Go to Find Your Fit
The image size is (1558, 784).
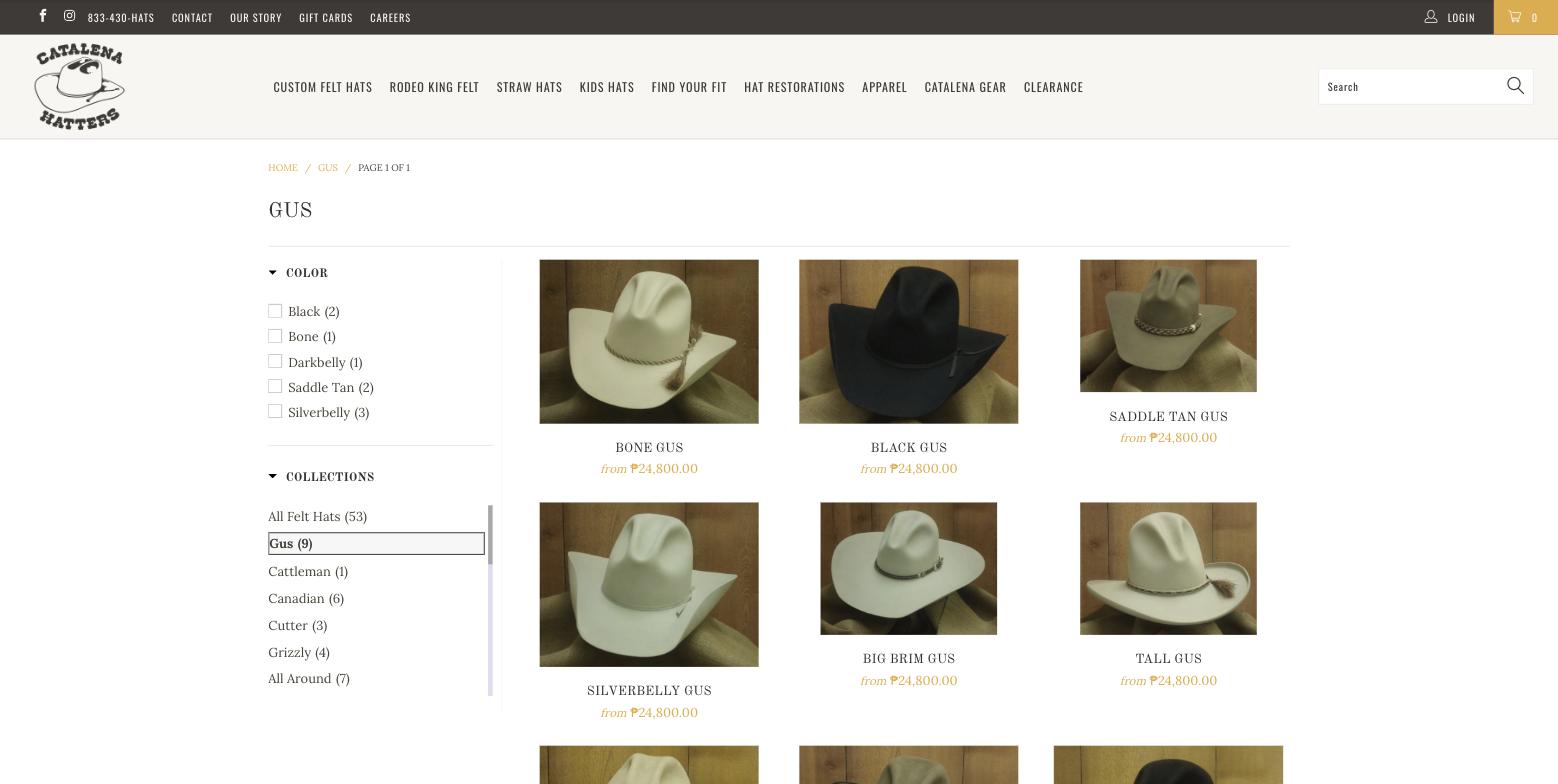click(x=689, y=87)
